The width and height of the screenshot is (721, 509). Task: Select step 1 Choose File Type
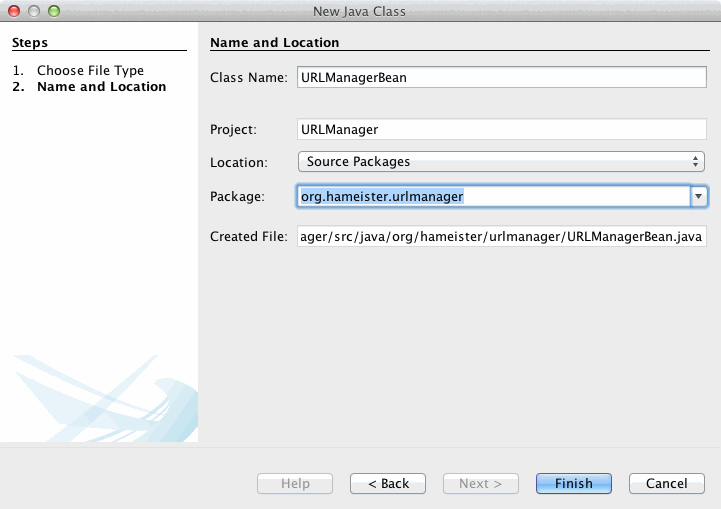pos(90,70)
